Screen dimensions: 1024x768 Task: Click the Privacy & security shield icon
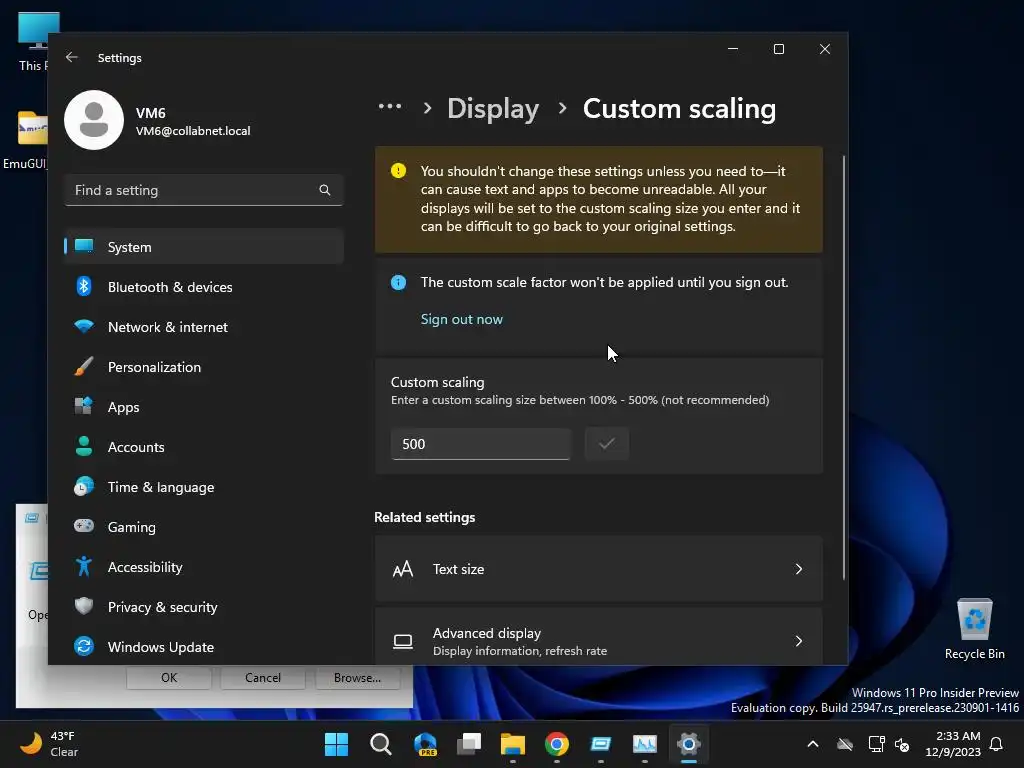(84, 606)
